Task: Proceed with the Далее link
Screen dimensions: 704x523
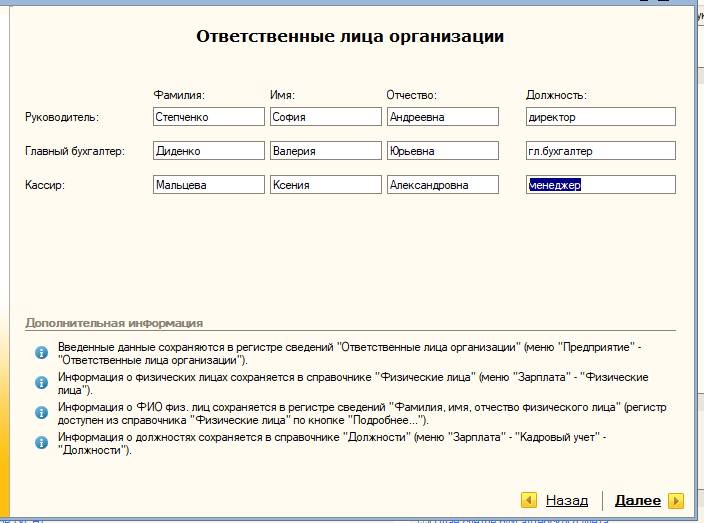Action: click(638, 500)
